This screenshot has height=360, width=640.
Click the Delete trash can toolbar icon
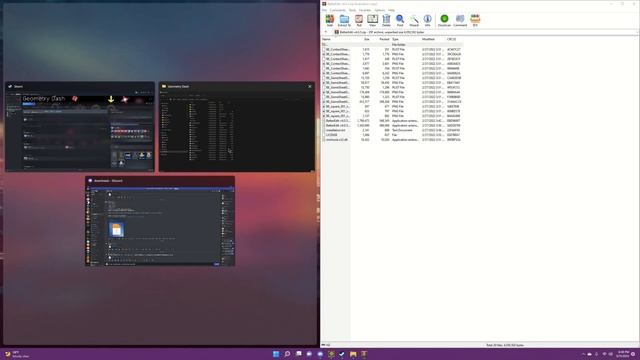pyautogui.click(x=386, y=20)
